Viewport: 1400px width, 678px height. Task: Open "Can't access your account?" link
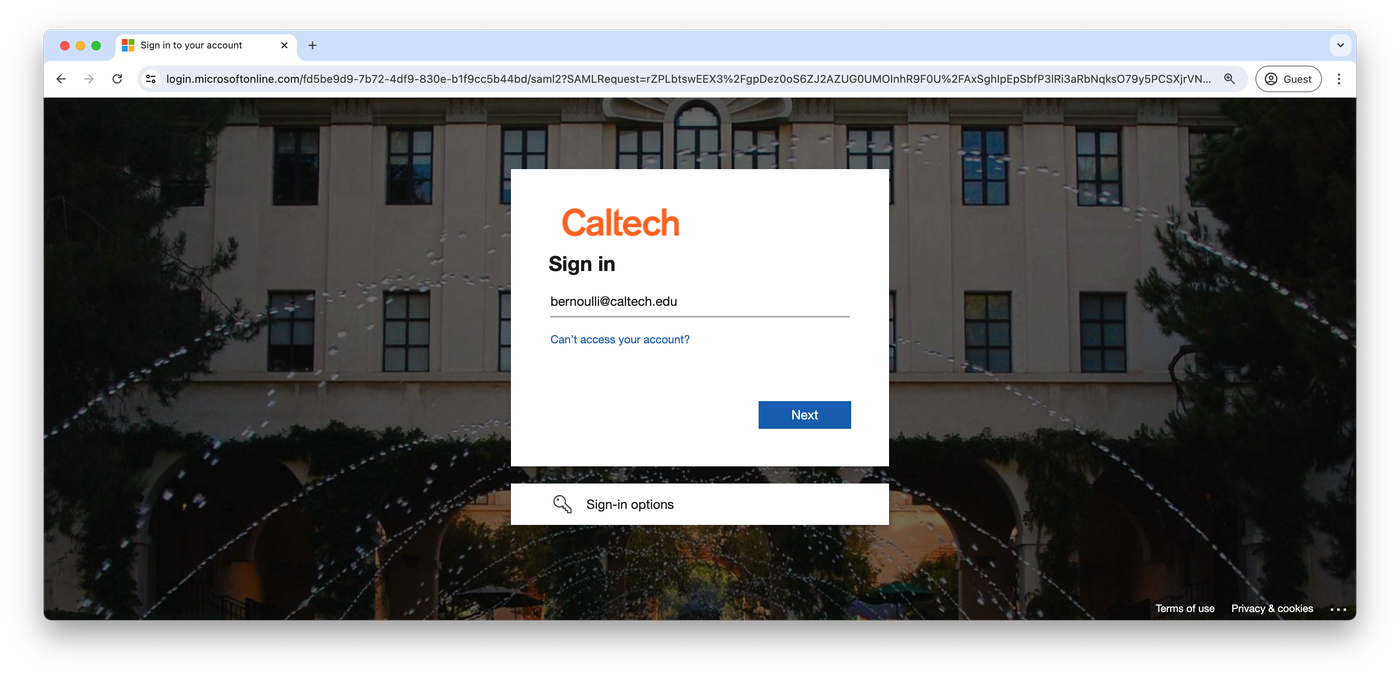pyautogui.click(x=620, y=340)
